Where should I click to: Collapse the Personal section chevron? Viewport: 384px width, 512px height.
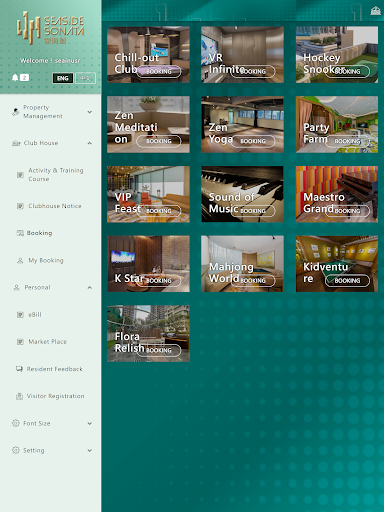tap(90, 287)
